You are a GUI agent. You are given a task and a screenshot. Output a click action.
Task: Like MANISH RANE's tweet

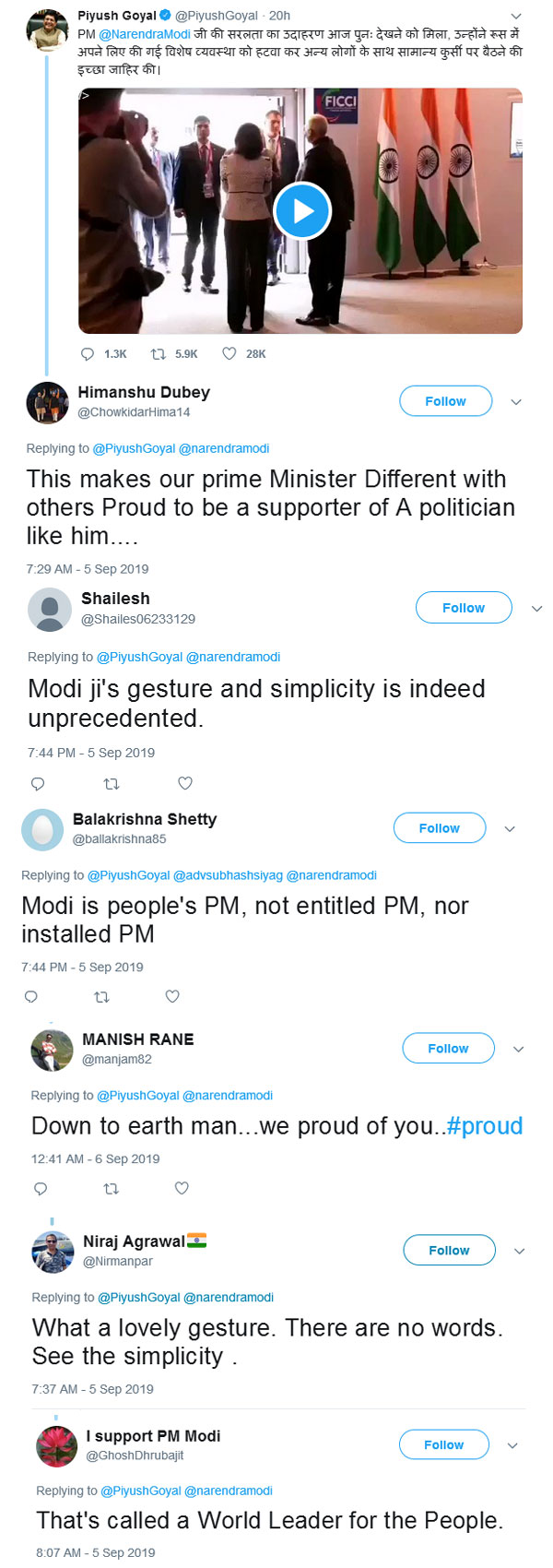tap(182, 1188)
